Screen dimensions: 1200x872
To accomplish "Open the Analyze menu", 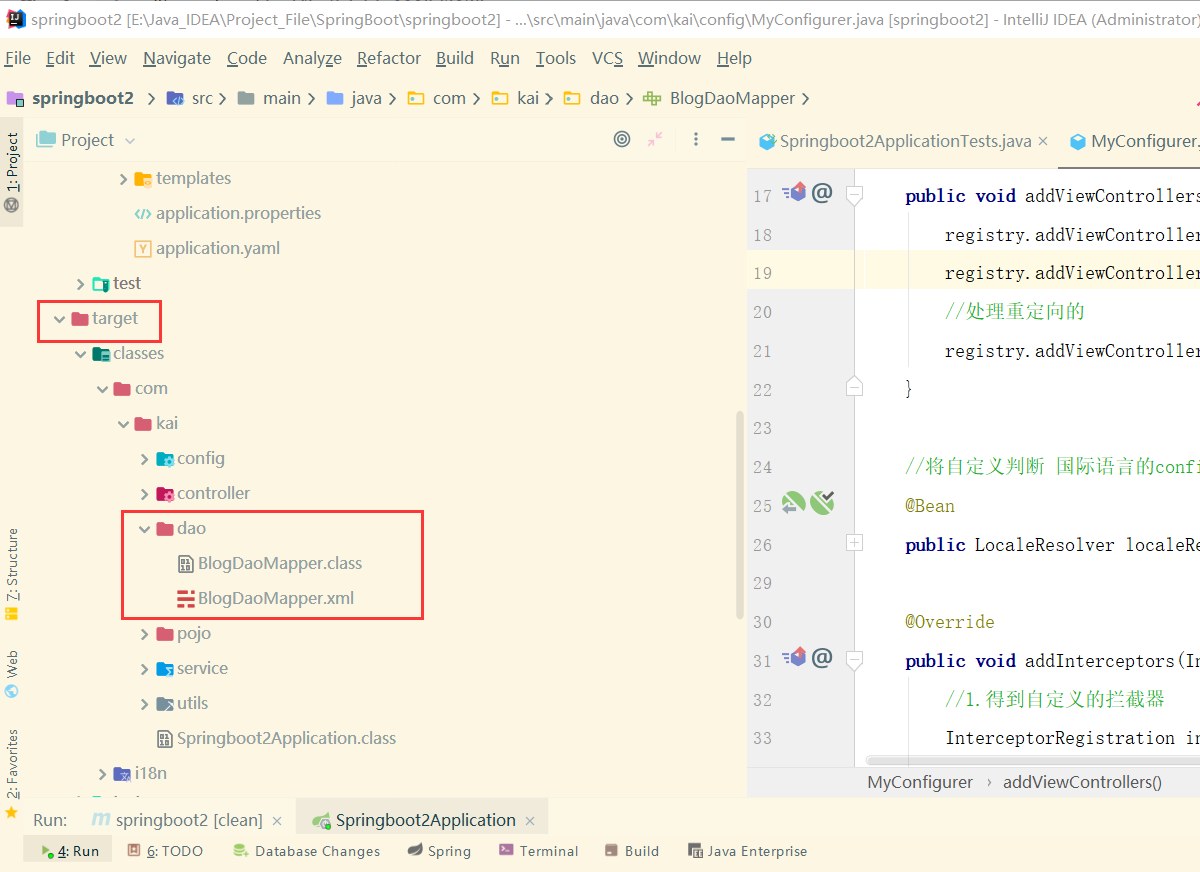I will click(x=312, y=58).
